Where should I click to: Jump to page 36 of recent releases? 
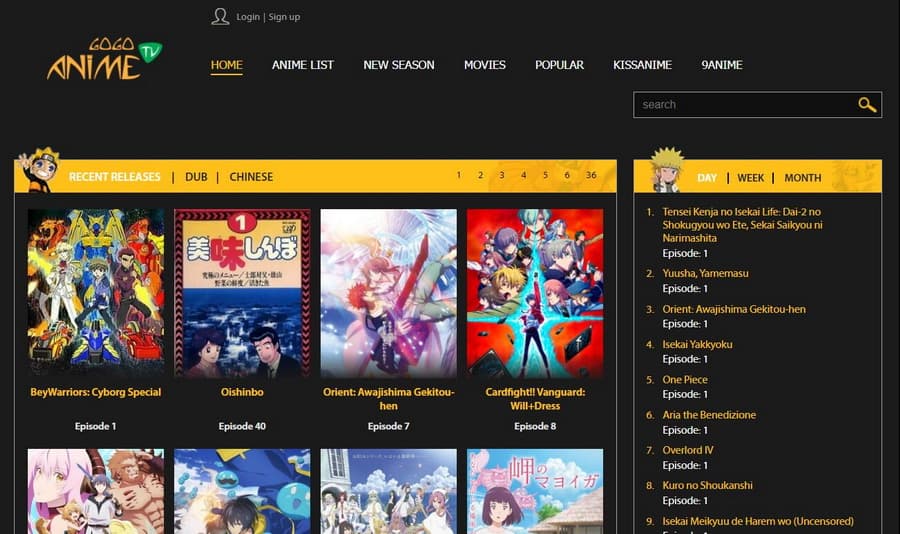[x=591, y=176]
